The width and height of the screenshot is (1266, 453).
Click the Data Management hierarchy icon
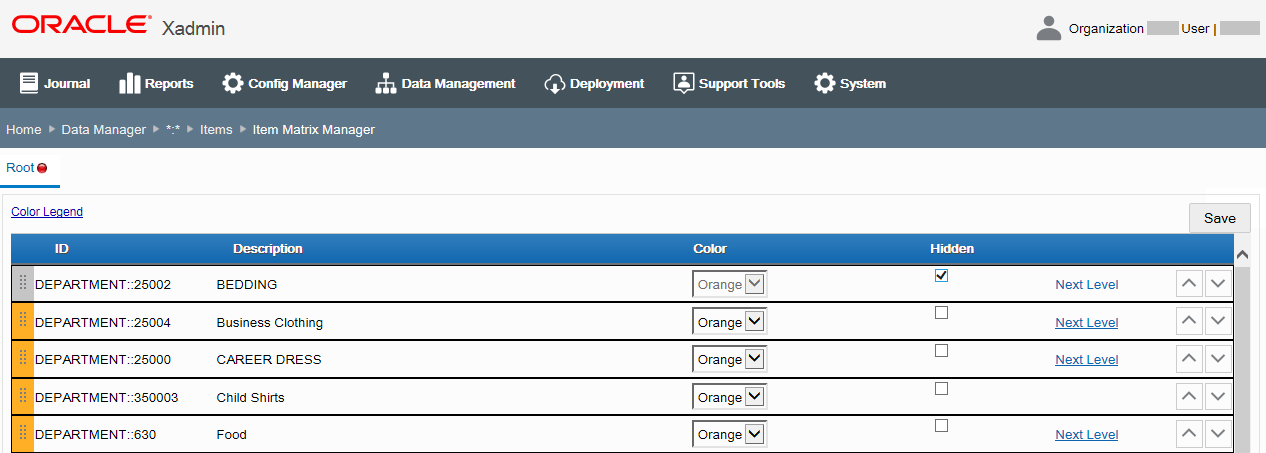(x=386, y=83)
